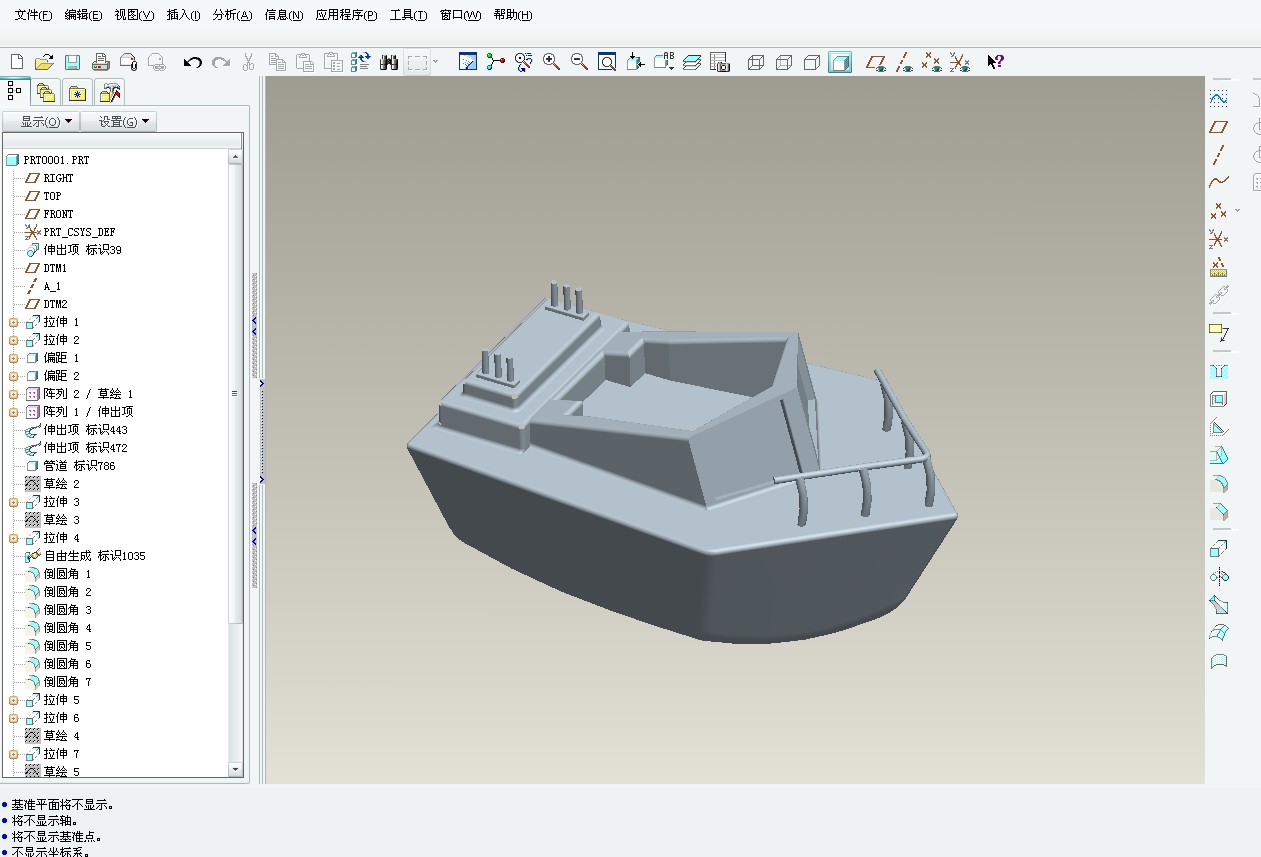The height and width of the screenshot is (857, 1261).
Task: Create a datum plane from right toolbar
Action: 1218,127
